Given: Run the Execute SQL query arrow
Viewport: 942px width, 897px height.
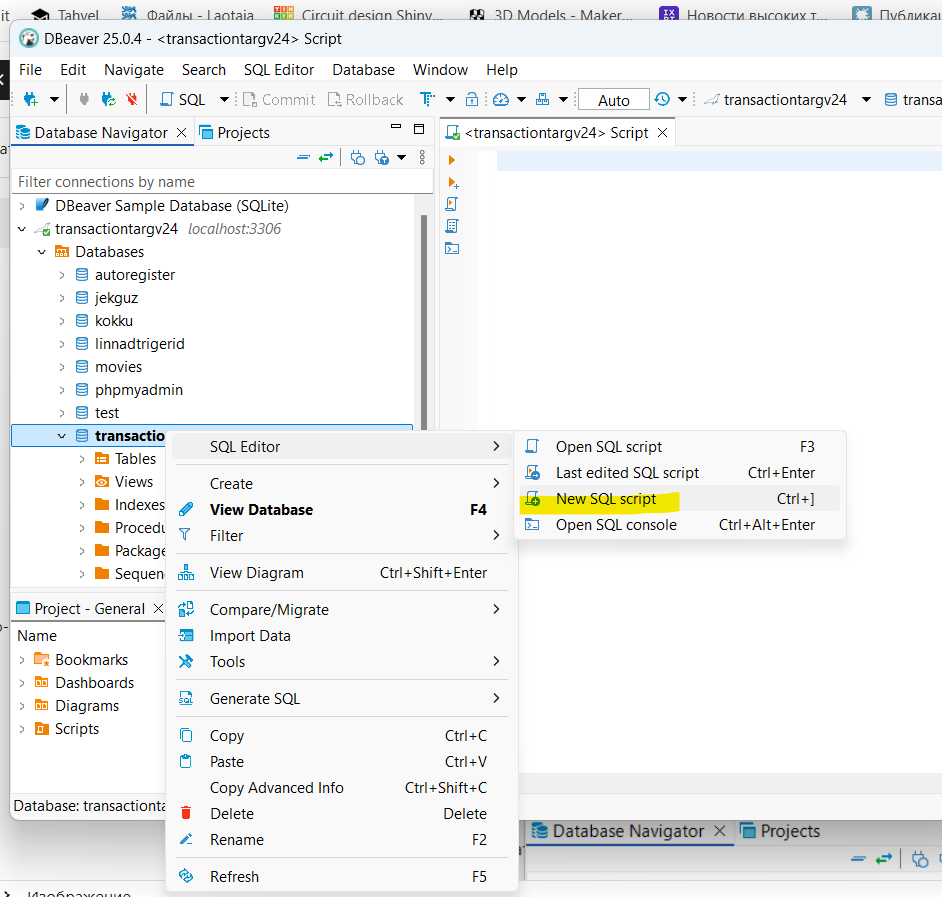Looking at the screenshot, I should coord(452,160).
